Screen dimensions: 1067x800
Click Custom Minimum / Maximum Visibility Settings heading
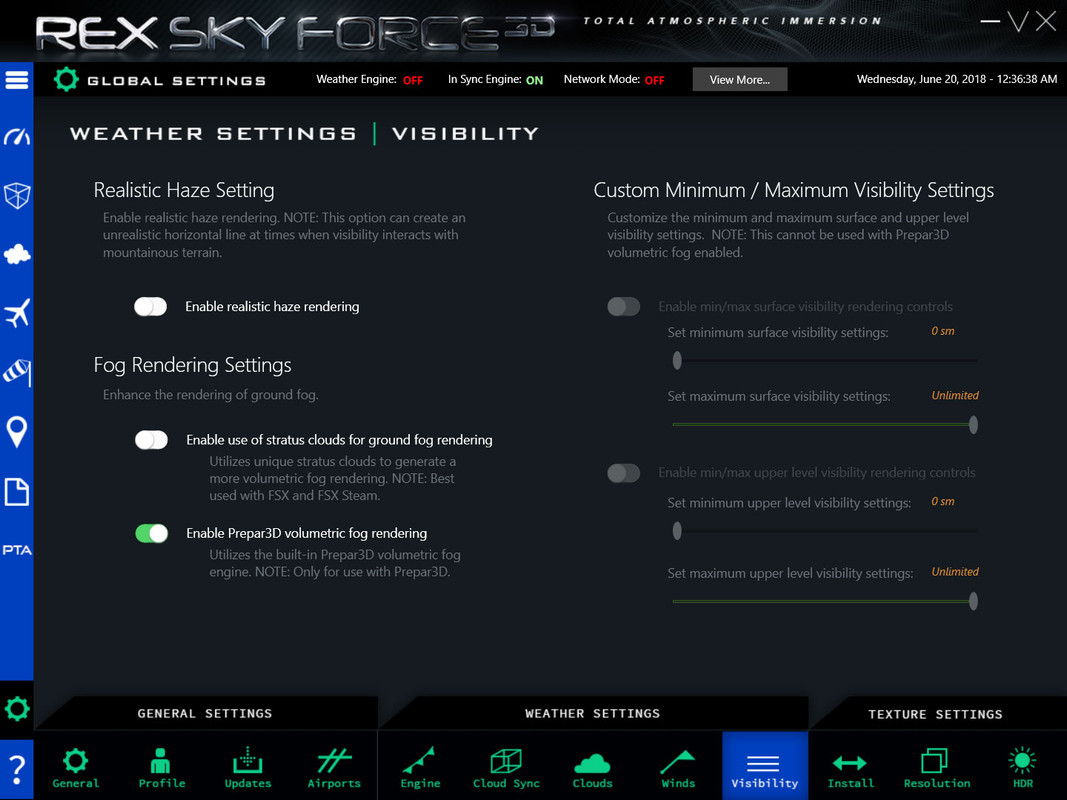[x=793, y=190]
